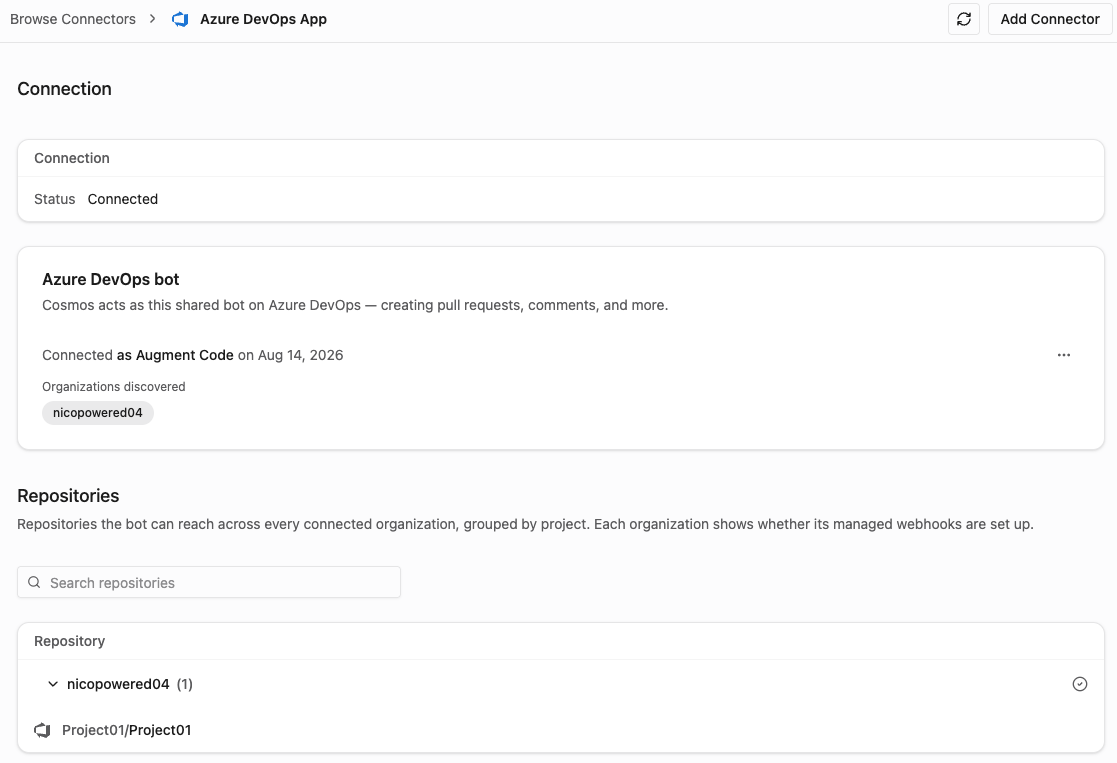The image size is (1117, 763).
Task: Focus the Search repositories field
Action: click(x=209, y=582)
